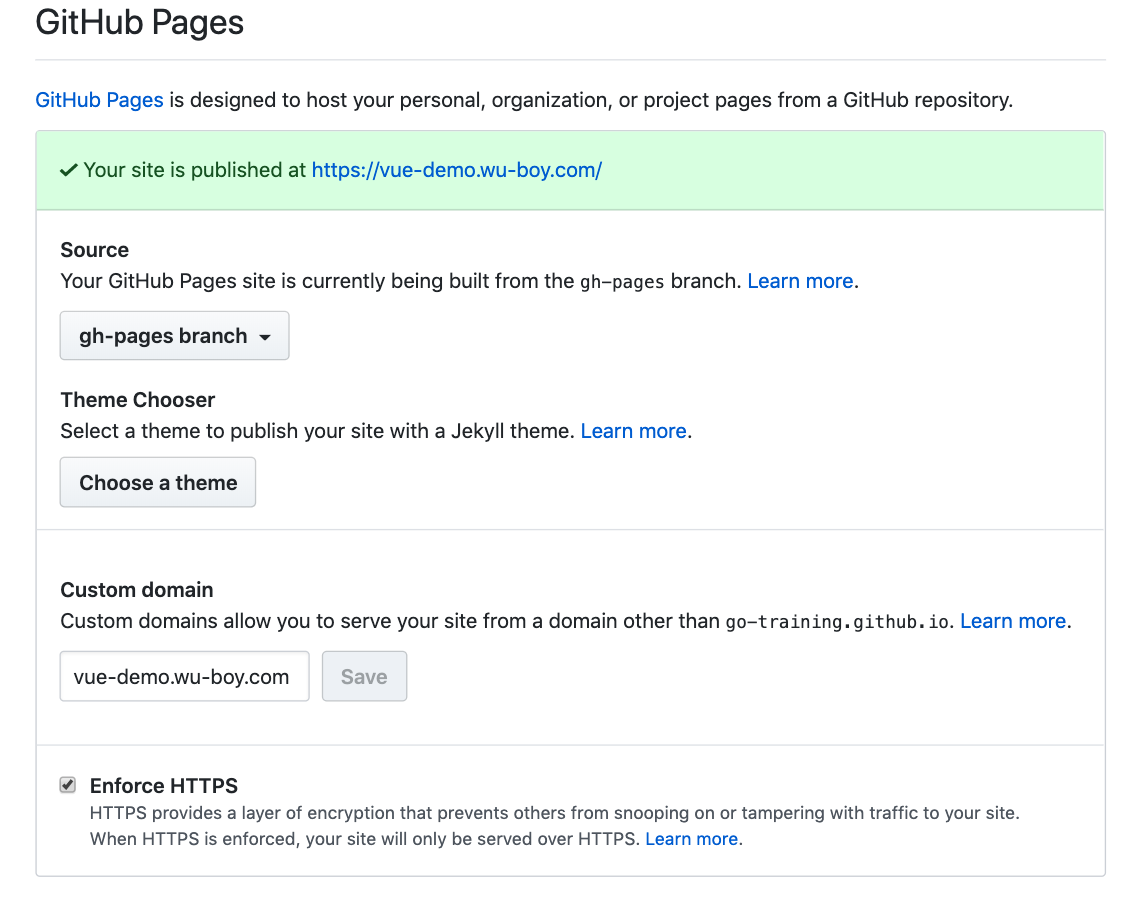1137x905 pixels.
Task: Select the Theme Chooser heading
Action: pyautogui.click(x=138, y=400)
